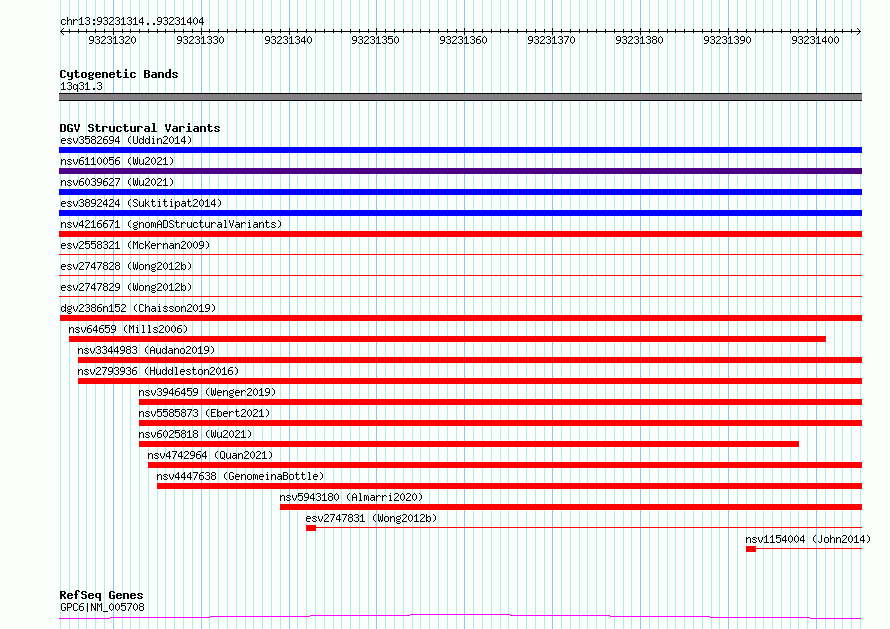Click the red bar under nsv64659 (Mills2006)
Viewport: 890px width, 629px height.
tap(447, 339)
